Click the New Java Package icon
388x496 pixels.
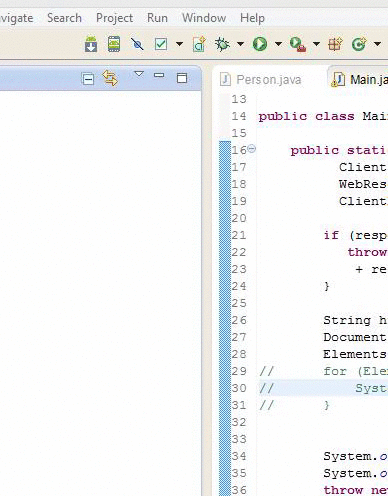click(x=335, y=44)
